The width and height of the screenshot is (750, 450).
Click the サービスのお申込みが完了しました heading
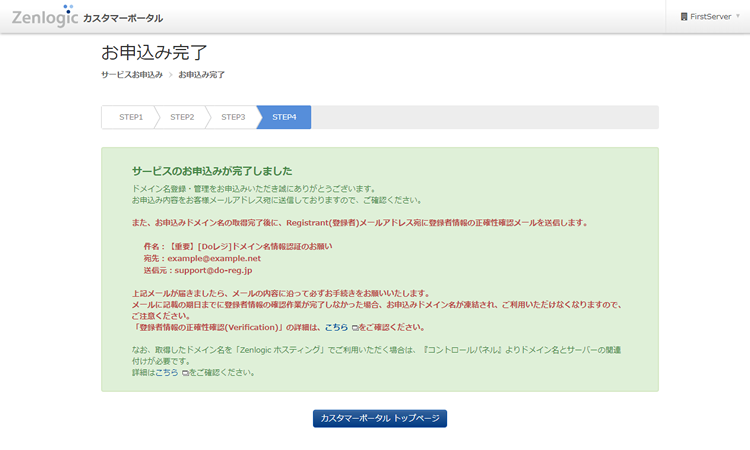coord(212,171)
